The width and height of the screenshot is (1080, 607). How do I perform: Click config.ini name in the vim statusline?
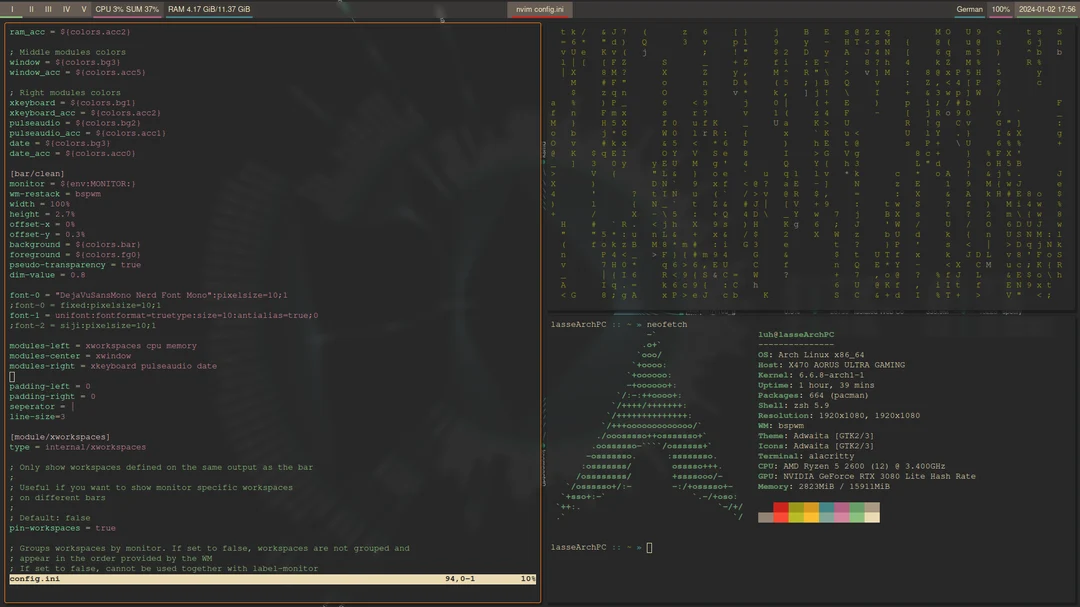(33, 578)
